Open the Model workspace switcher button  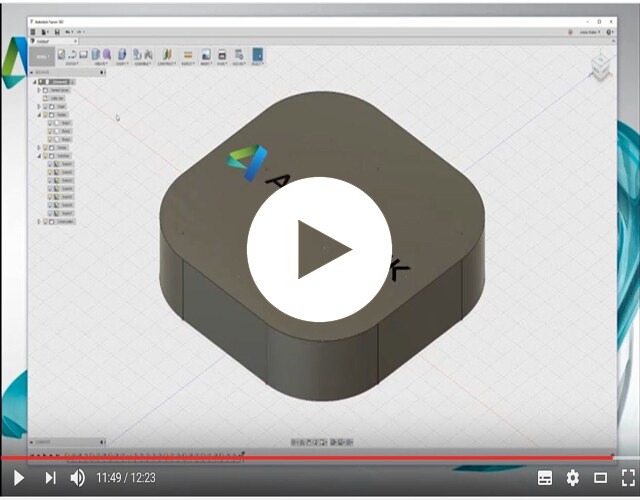pyautogui.click(x=42, y=57)
